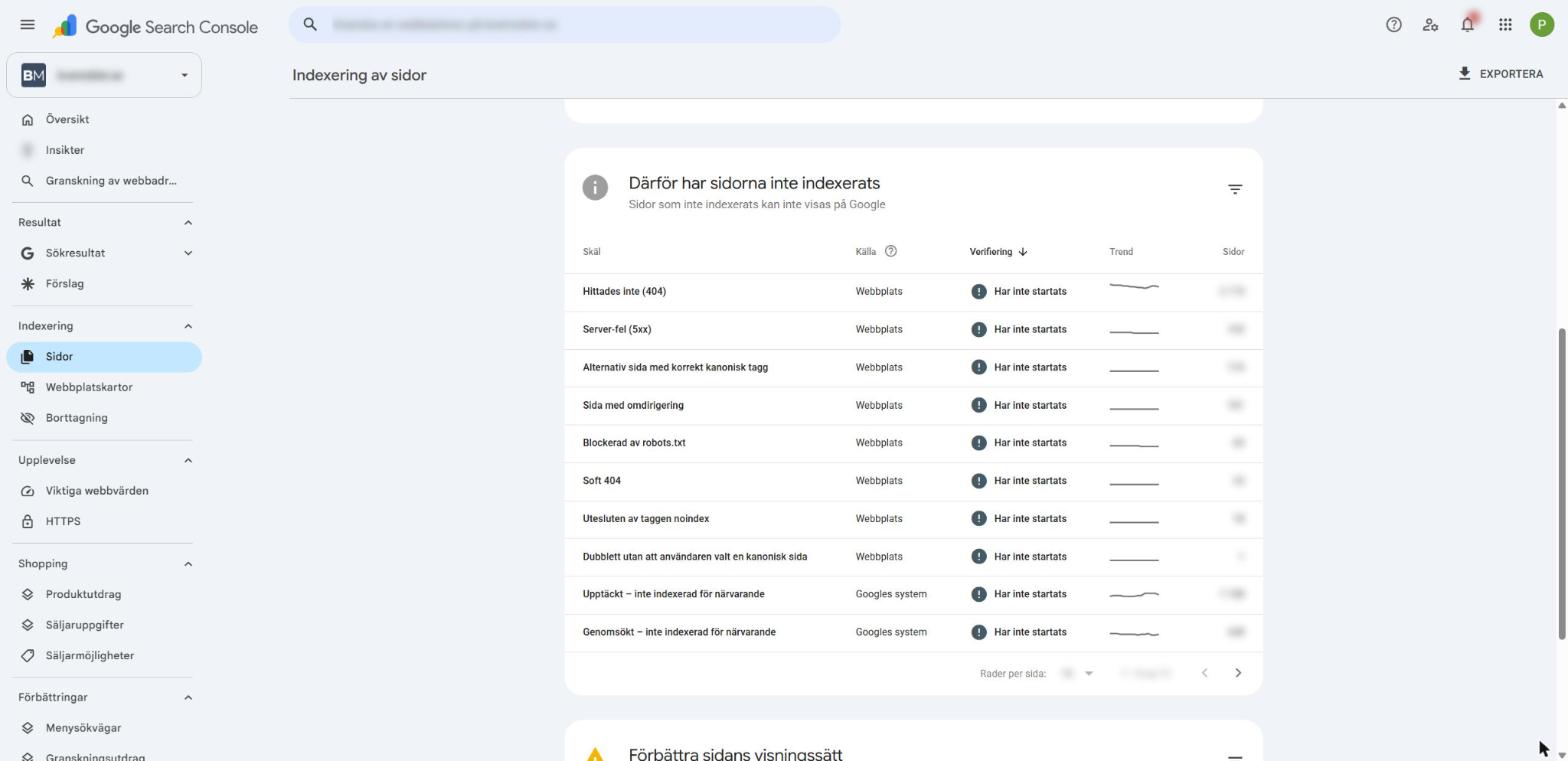Open the property selector dropdown

(104, 75)
